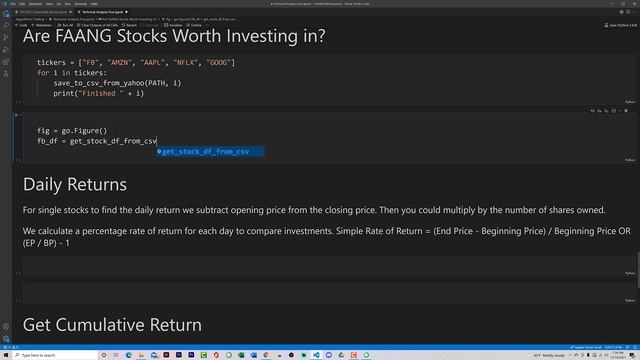Open the notification center icon in system tray

pos(632,355)
